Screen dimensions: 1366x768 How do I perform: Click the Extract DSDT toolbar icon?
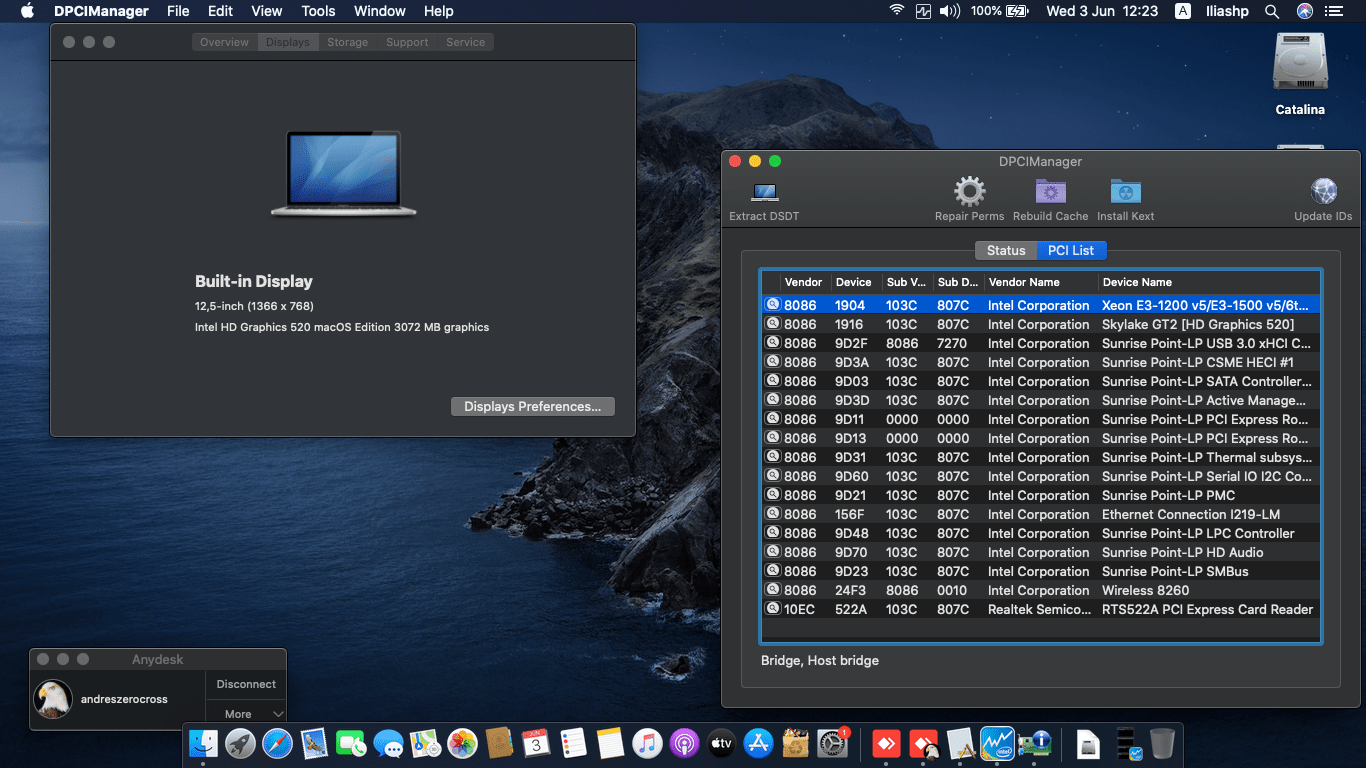pos(765,192)
